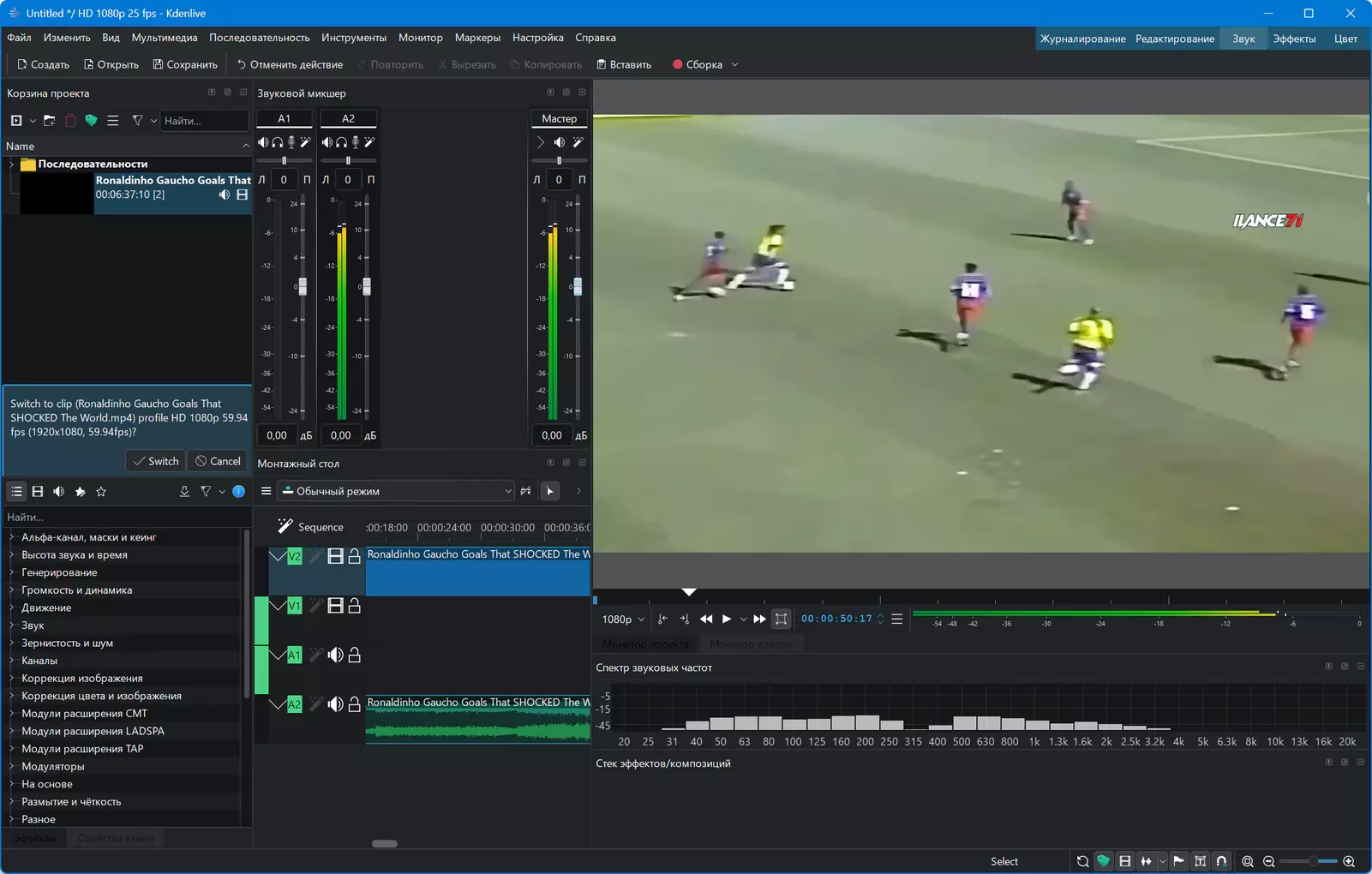
Task: Open the Маркеры menu
Action: pos(477,38)
